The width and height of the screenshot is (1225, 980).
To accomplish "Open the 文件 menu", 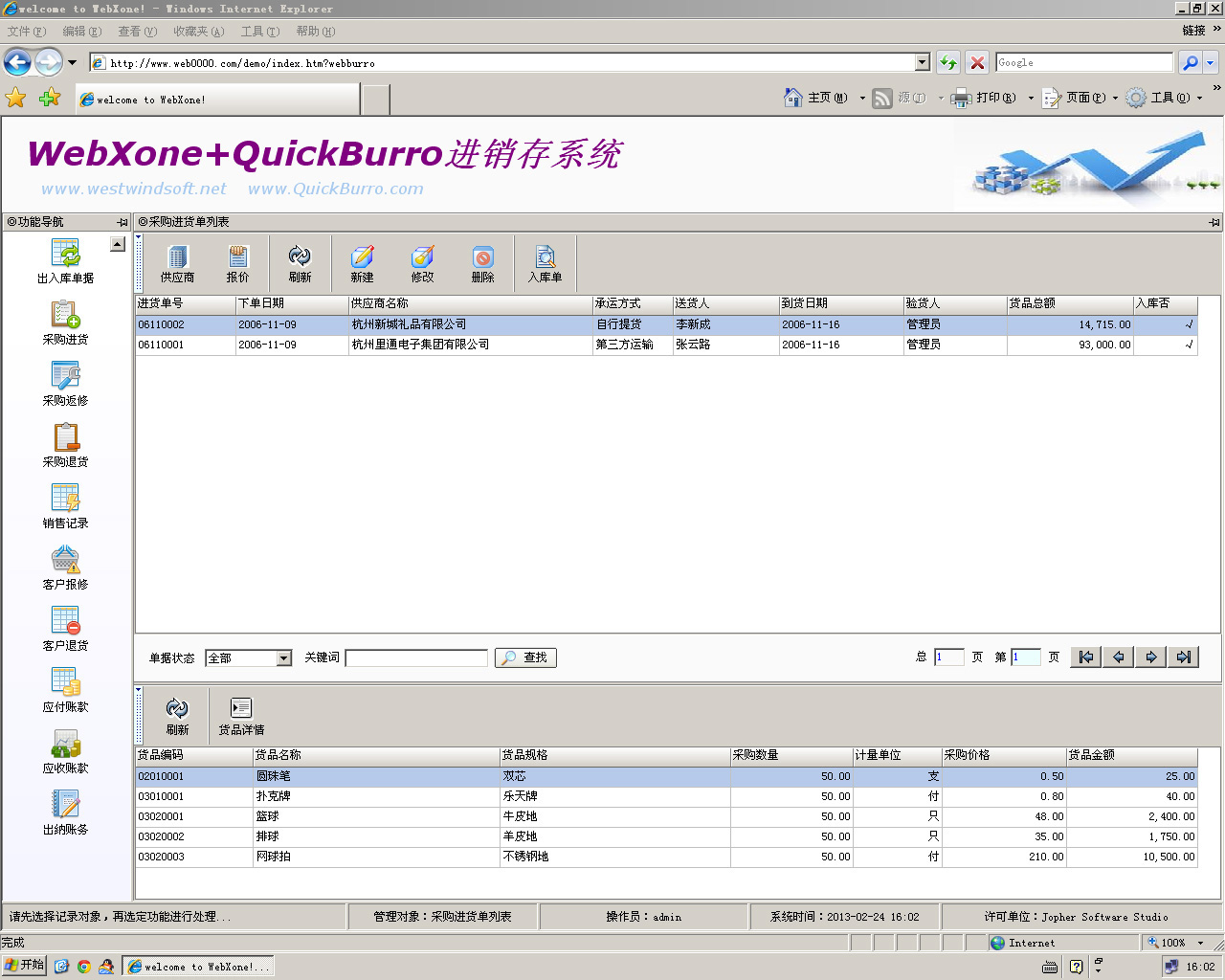I will click(x=26, y=32).
